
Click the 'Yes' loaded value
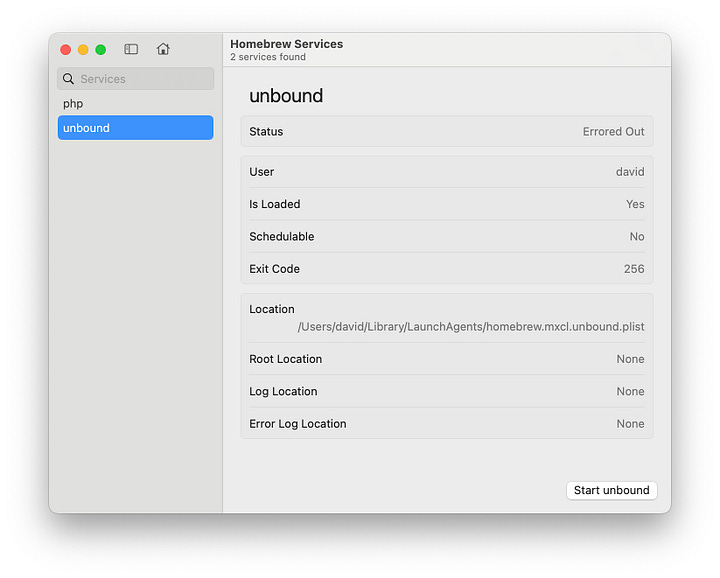635,204
